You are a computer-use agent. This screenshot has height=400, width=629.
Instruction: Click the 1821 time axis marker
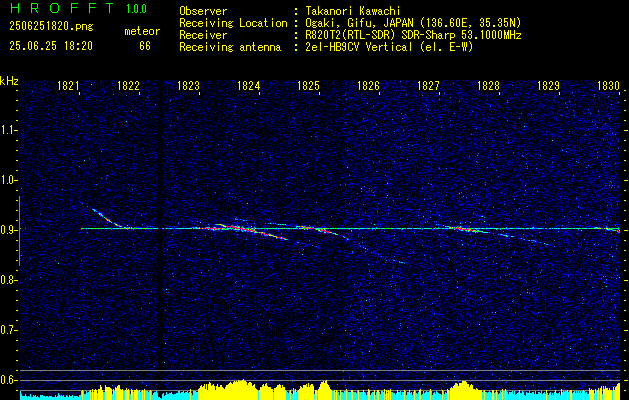pos(69,86)
